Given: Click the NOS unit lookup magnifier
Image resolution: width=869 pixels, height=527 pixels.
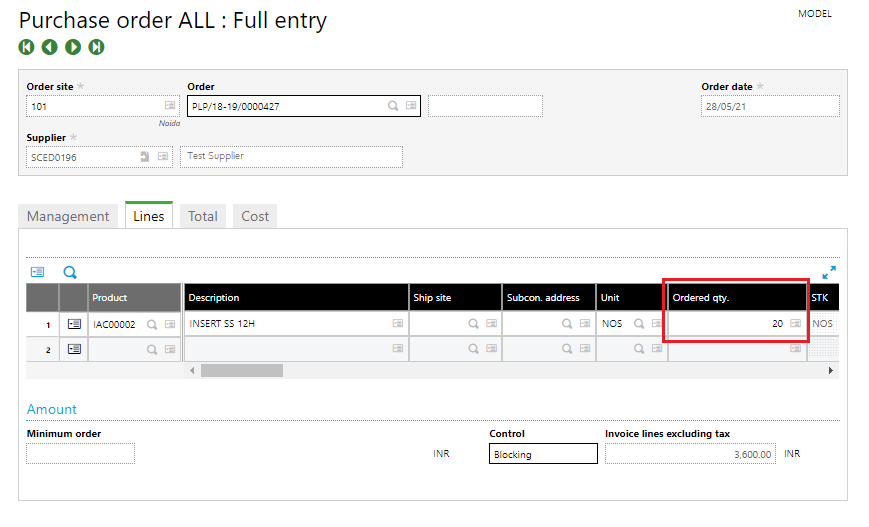Looking at the screenshot, I should coord(639,323).
